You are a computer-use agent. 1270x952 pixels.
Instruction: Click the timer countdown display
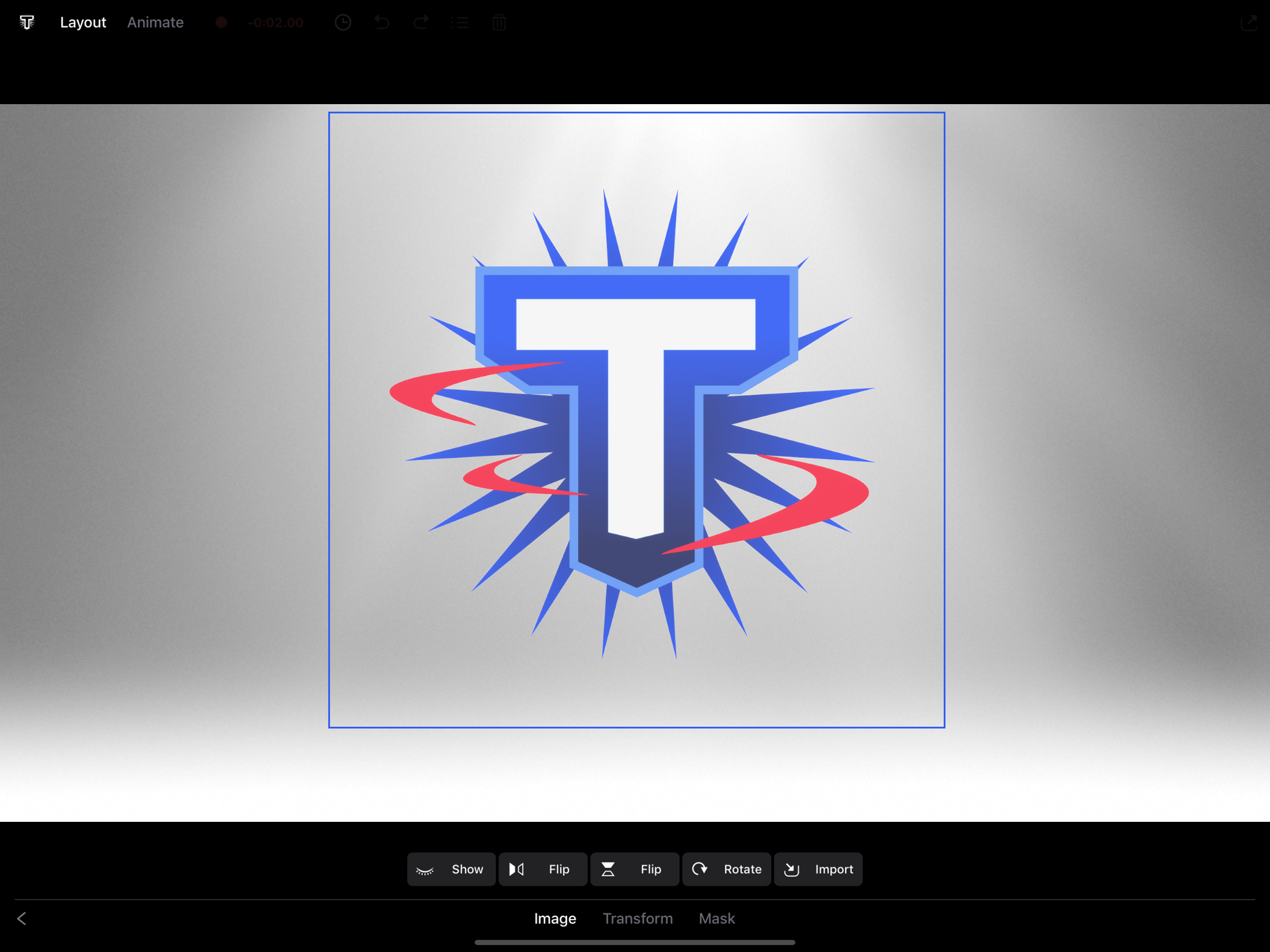point(276,22)
